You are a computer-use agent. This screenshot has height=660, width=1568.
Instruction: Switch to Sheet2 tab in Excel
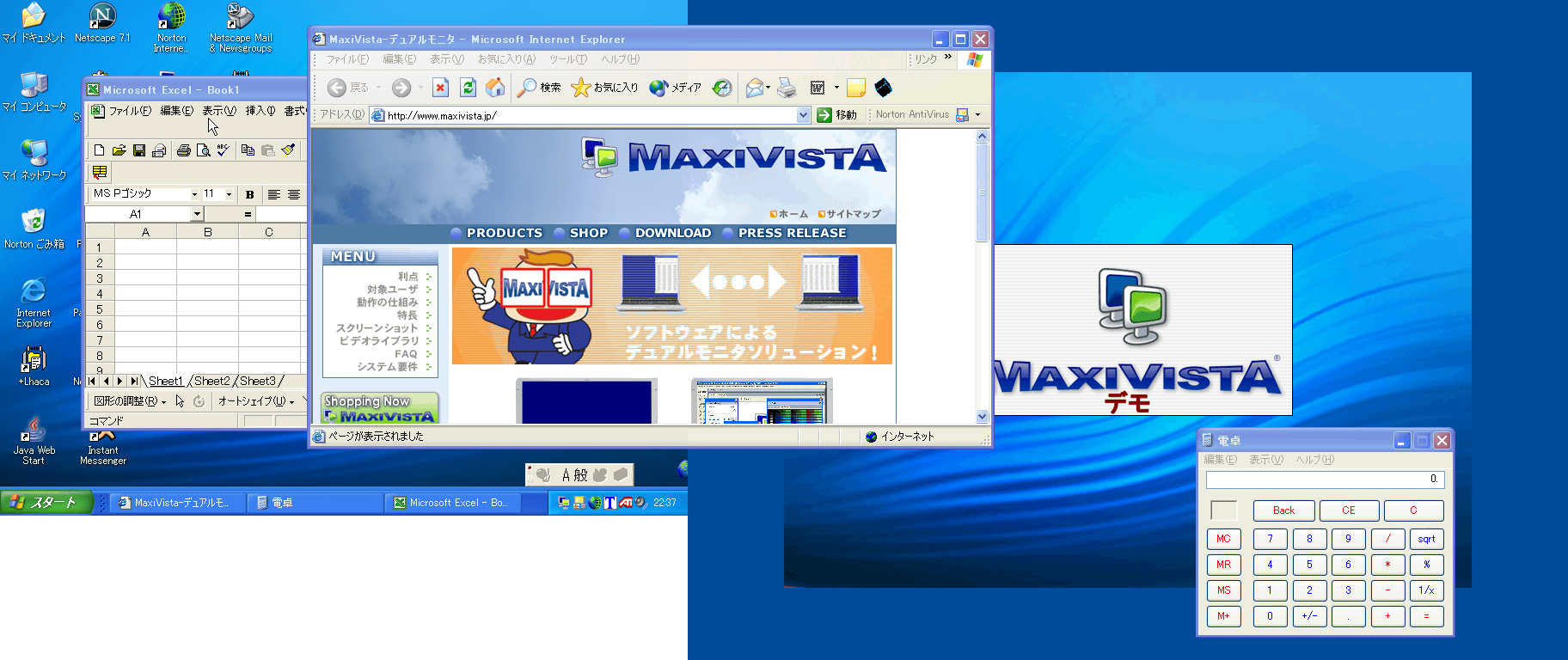coord(212,381)
